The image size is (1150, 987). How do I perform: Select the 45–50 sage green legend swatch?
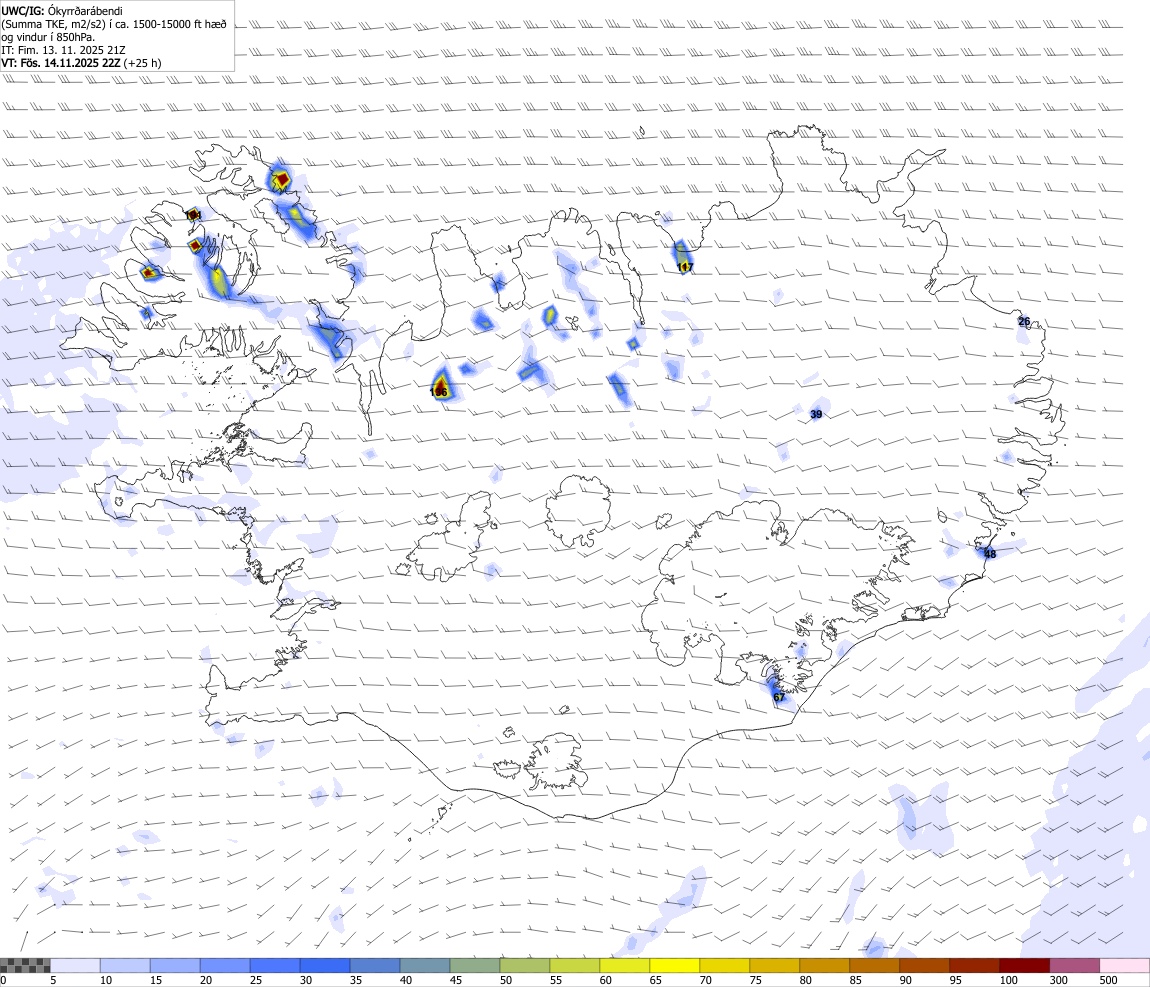[475, 965]
